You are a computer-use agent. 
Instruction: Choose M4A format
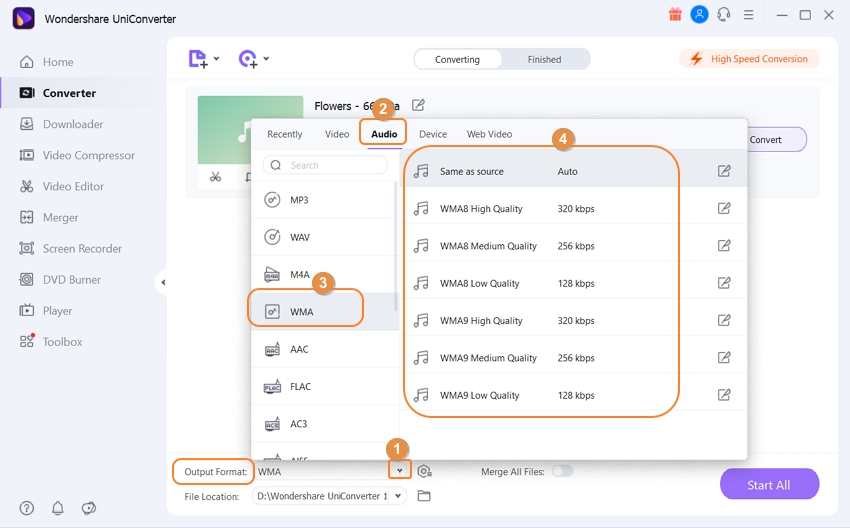(324, 274)
